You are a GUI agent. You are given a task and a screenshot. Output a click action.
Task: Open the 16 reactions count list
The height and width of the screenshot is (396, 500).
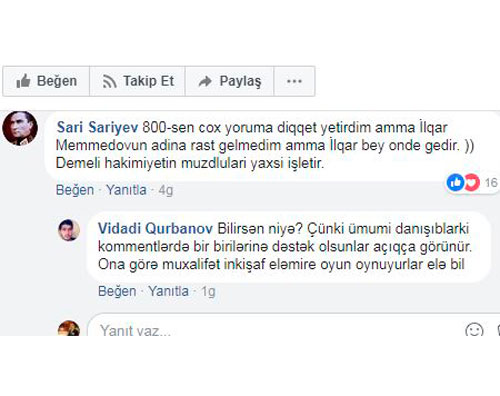coord(491,183)
